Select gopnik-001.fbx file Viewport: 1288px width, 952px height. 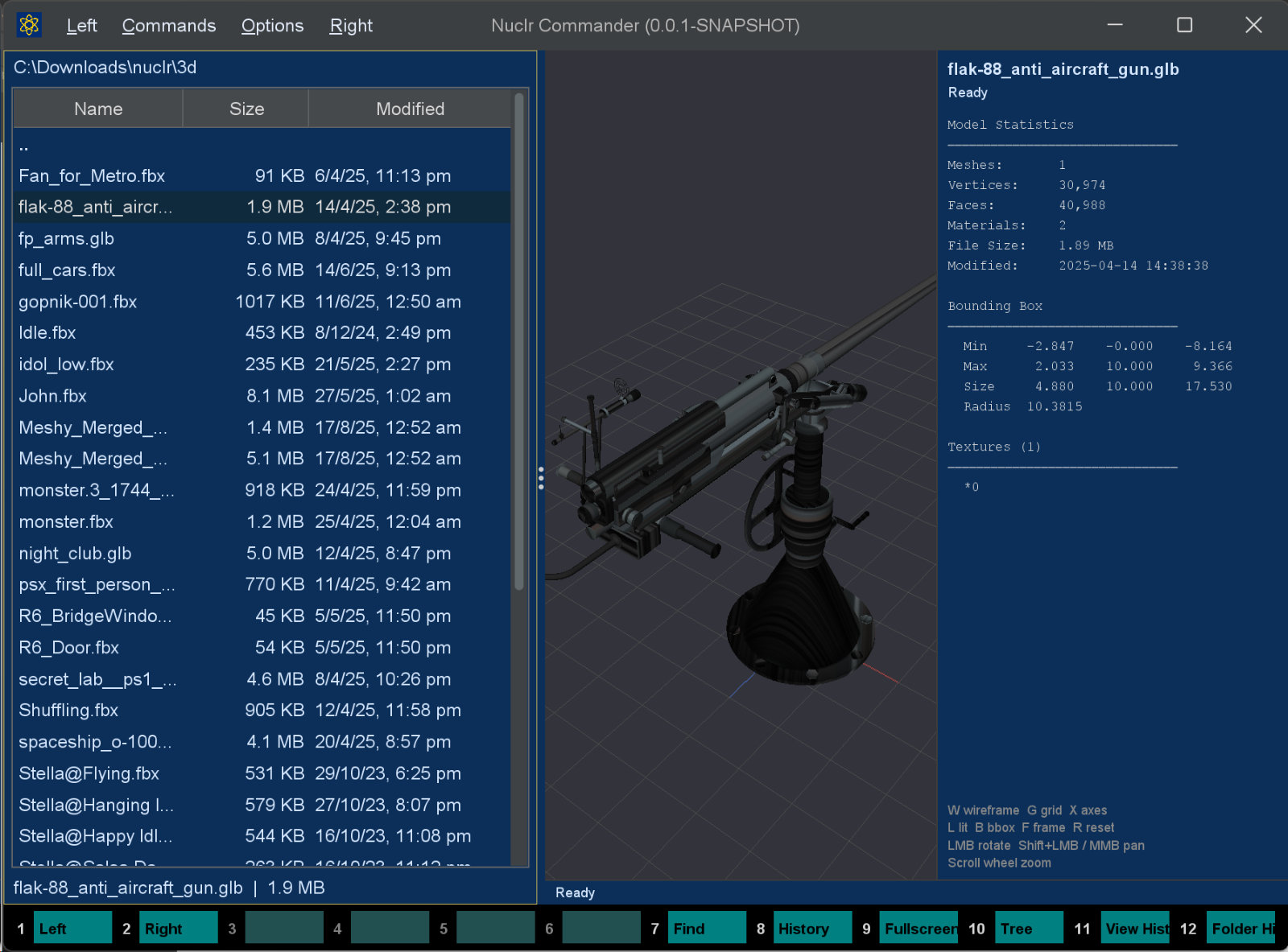[262, 302]
